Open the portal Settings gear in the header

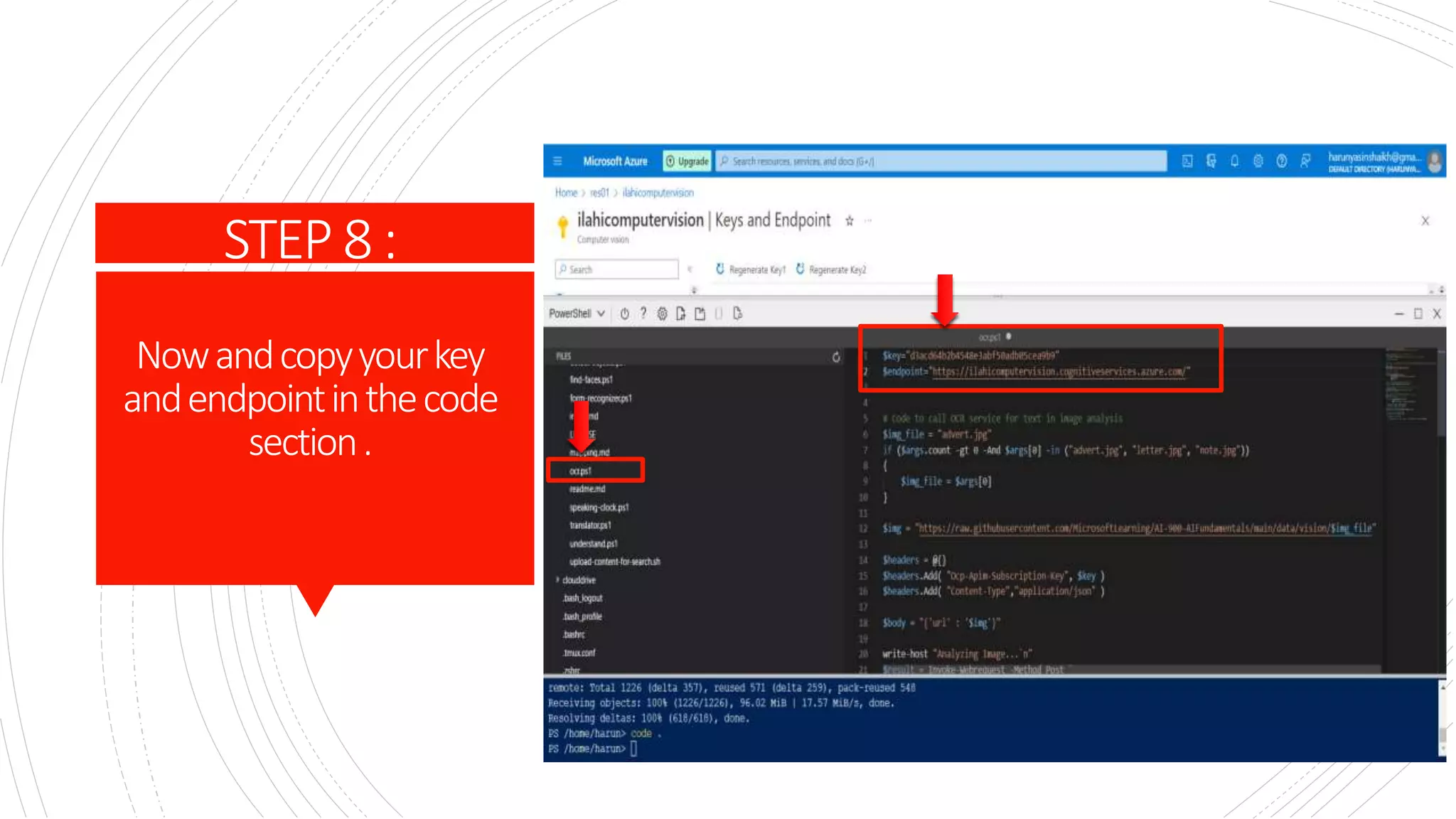[1258, 161]
